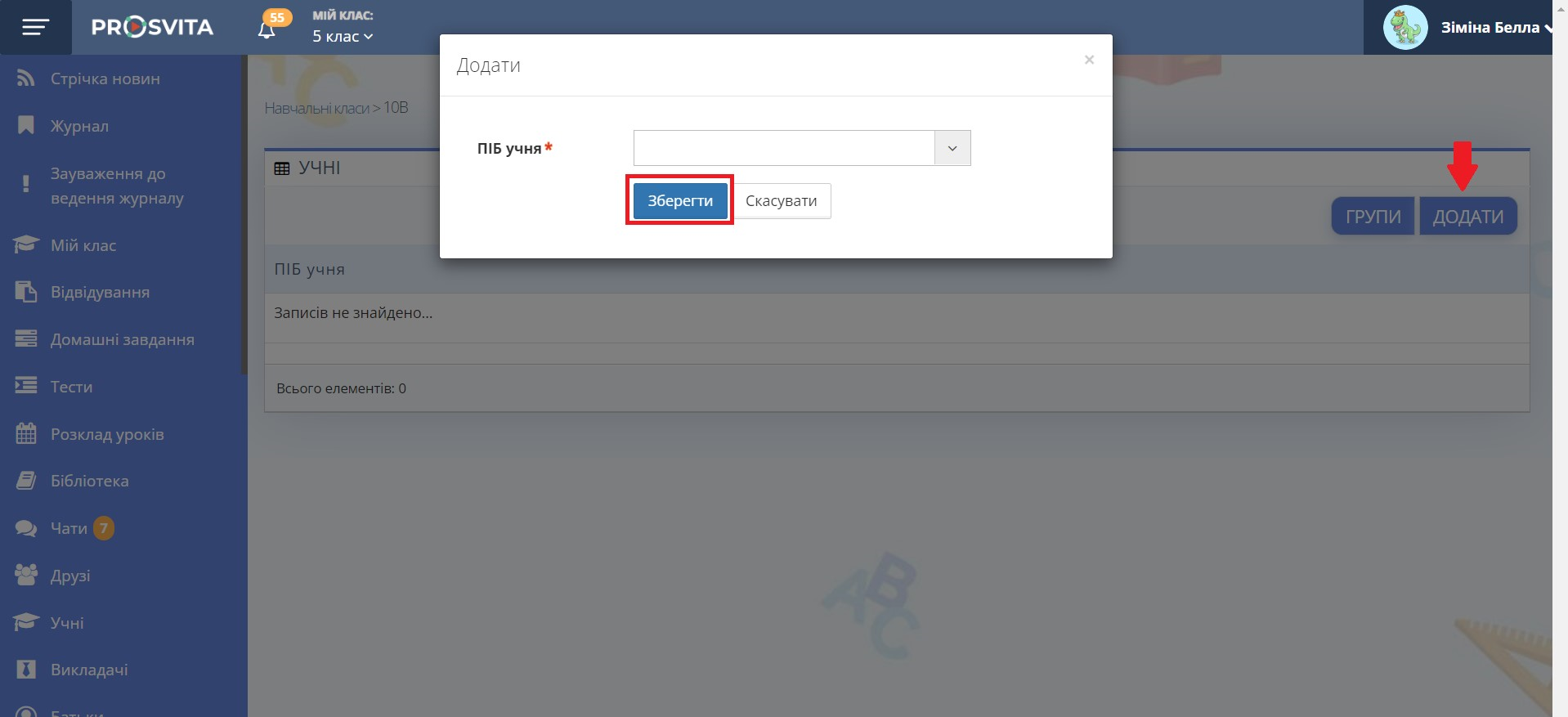The width and height of the screenshot is (1568, 717).
Task: Expand the Зіміна Белла user menu
Action: 1495,28
